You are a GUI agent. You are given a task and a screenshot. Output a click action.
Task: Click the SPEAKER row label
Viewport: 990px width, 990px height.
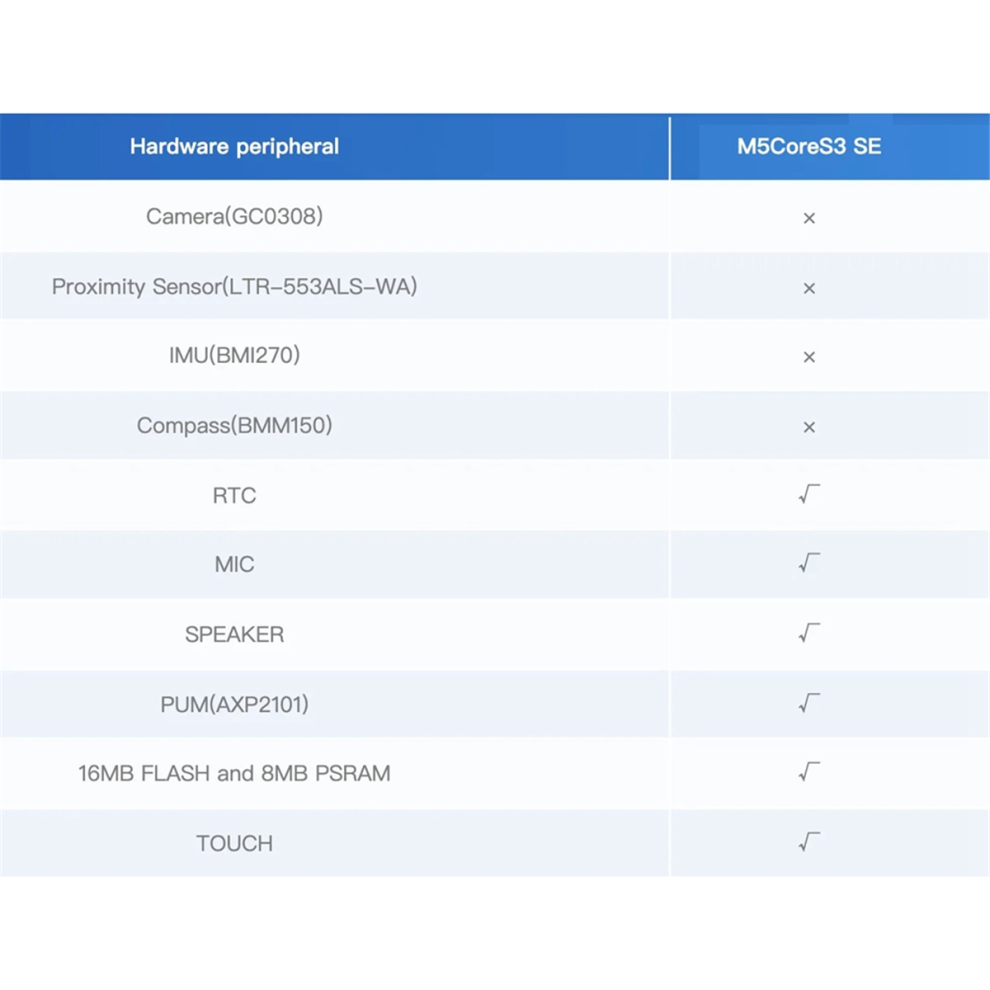[x=234, y=635]
